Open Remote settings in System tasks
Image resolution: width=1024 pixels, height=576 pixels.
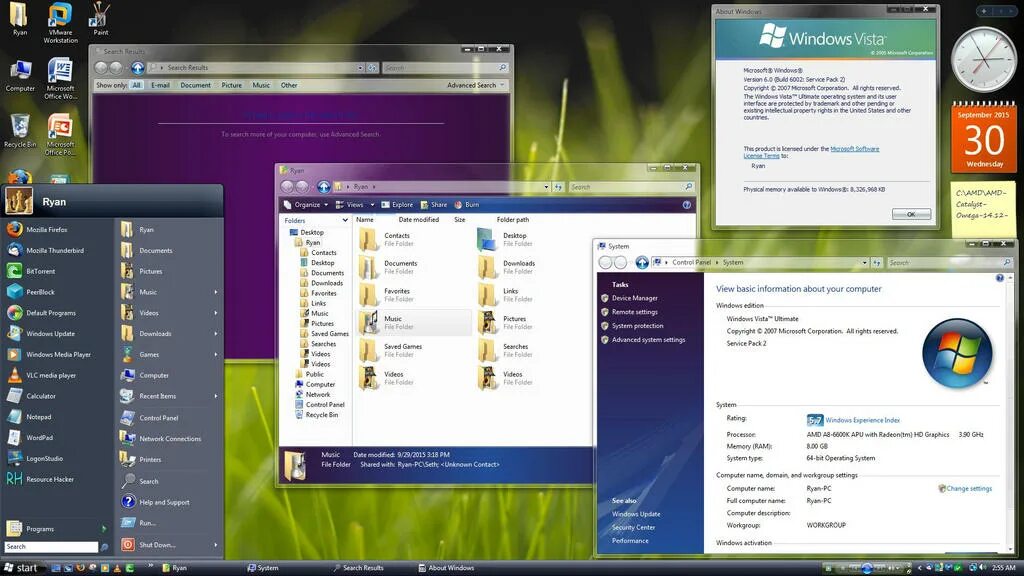pyautogui.click(x=634, y=312)
